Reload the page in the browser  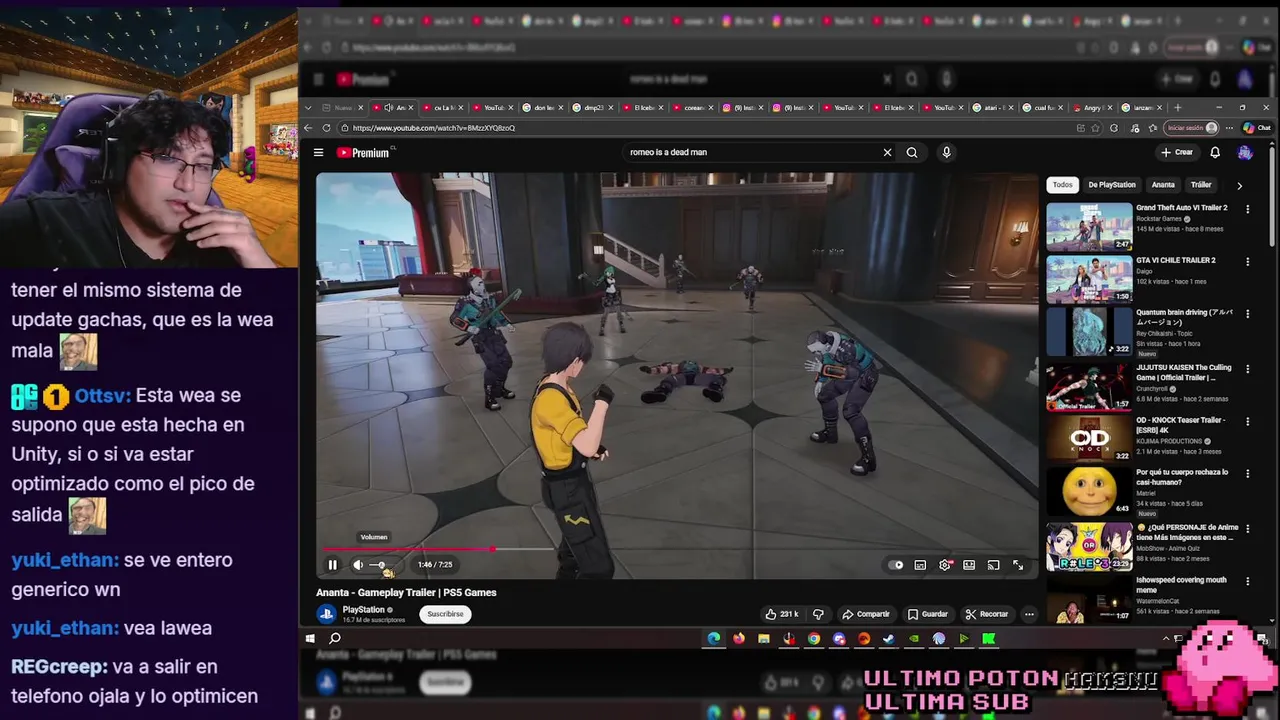[326, 128]
